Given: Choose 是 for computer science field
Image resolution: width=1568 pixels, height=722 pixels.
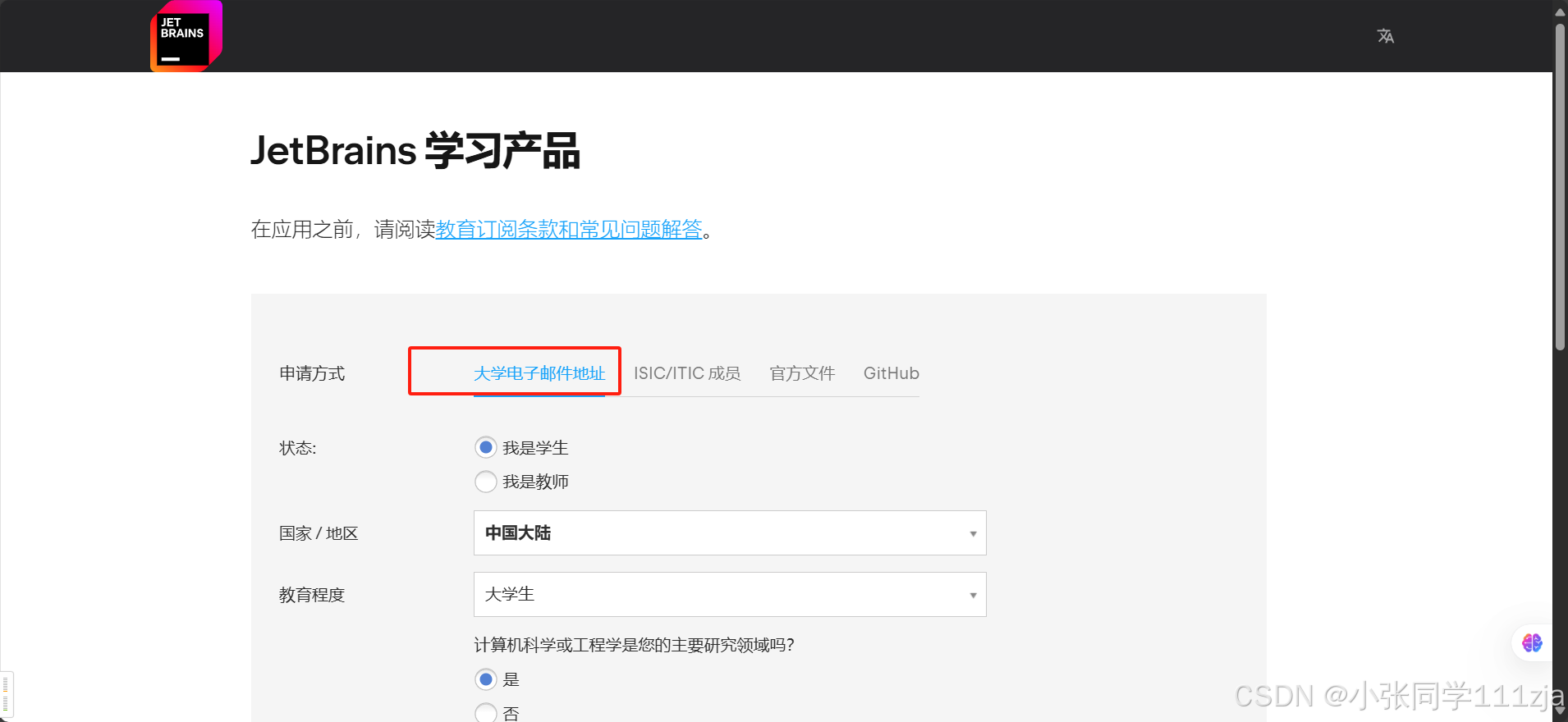Looking at the screenshot, I should (486, 679).
